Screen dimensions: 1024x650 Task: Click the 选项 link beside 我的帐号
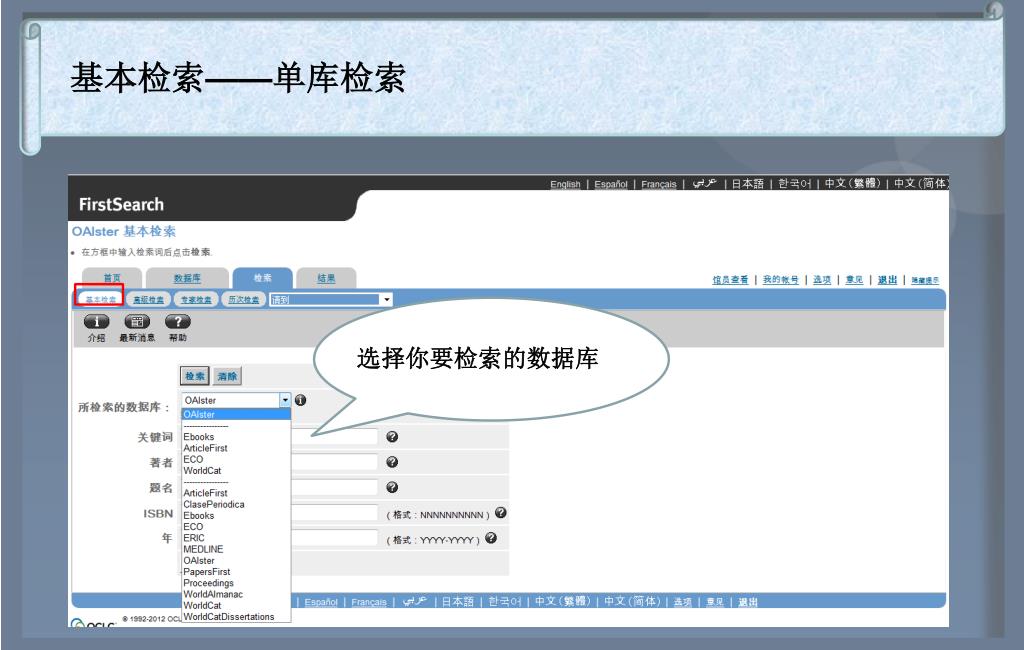(822, 280)
